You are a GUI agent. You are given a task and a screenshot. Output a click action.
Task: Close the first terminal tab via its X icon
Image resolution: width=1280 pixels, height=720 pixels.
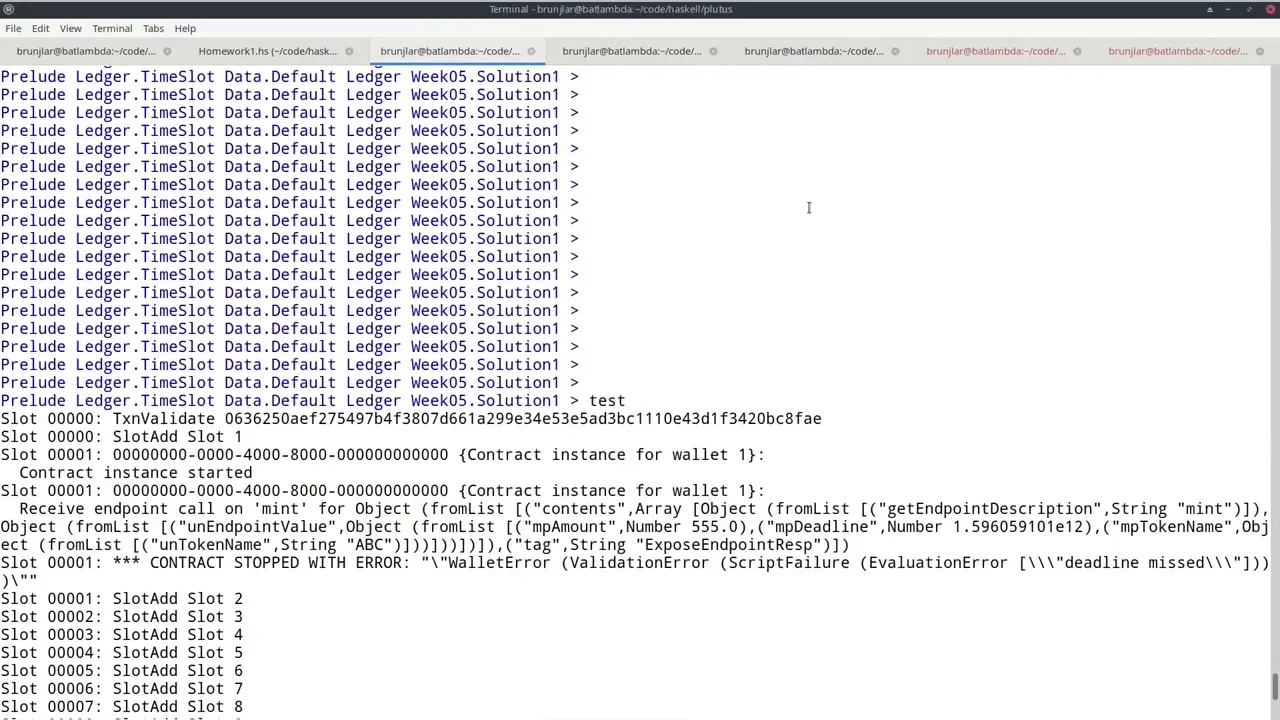pyautogui.click(x=167, y=51)
